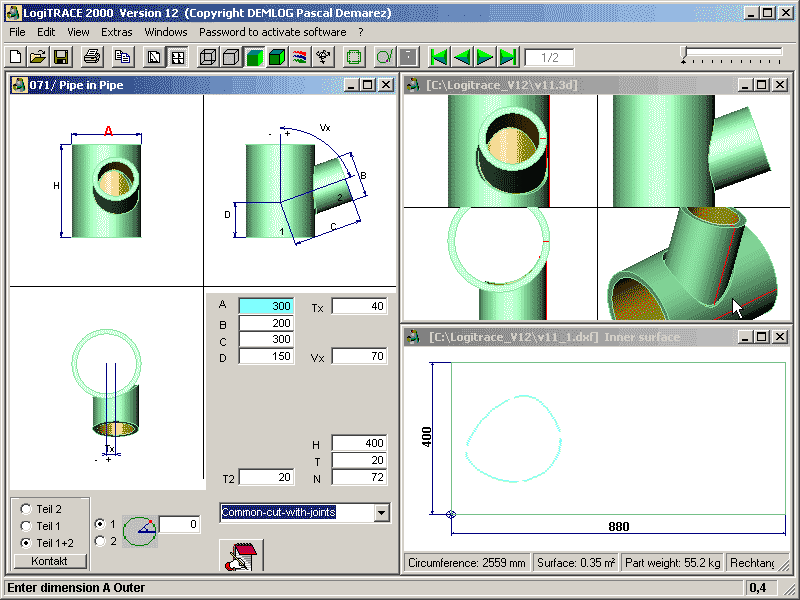Viewport: 800px width, 600px height.
Task: Click the H field showing 400
Action: 359,443
